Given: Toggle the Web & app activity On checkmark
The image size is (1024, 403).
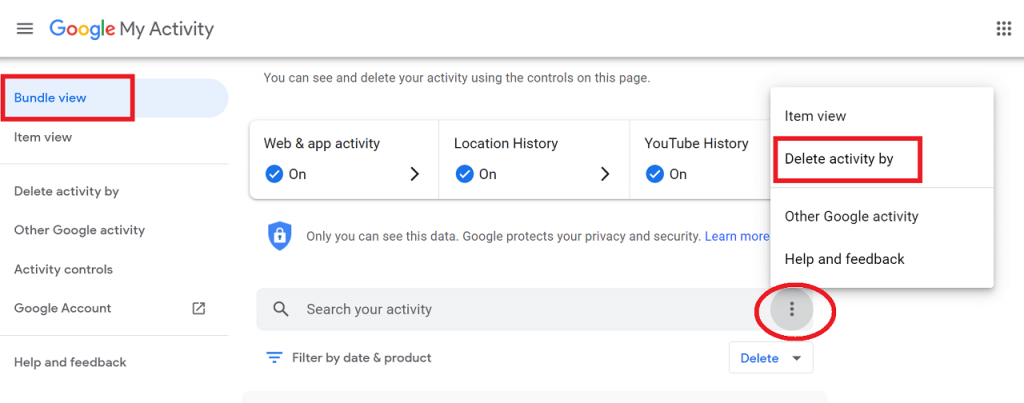Looking at the screenshot, I should [x=274, y=174].
